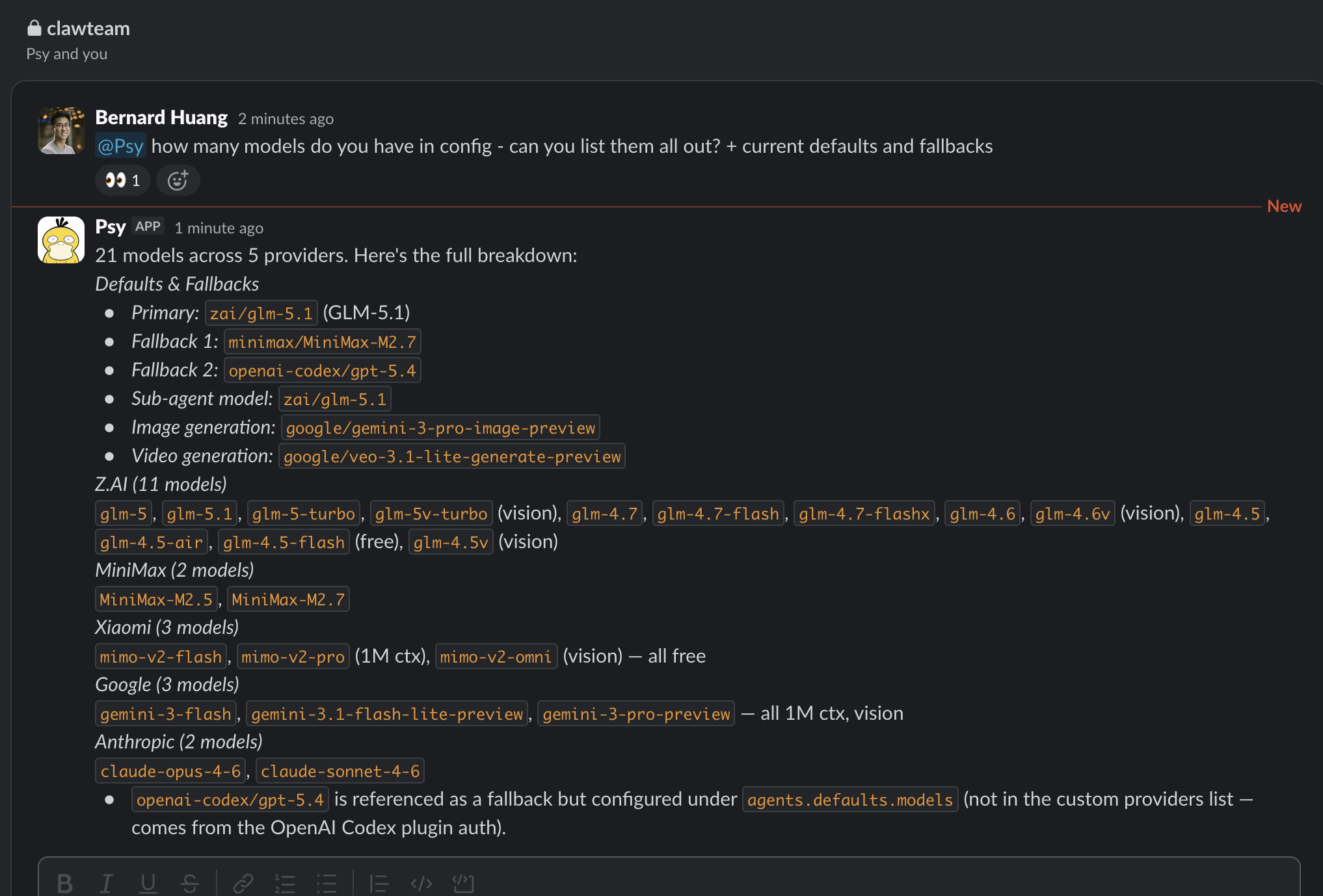The height and width of the screenshot is (896, 1323).
Task: Toggle the eyes emoji reaction on Bernard's message
Action: tap(122, 180)
